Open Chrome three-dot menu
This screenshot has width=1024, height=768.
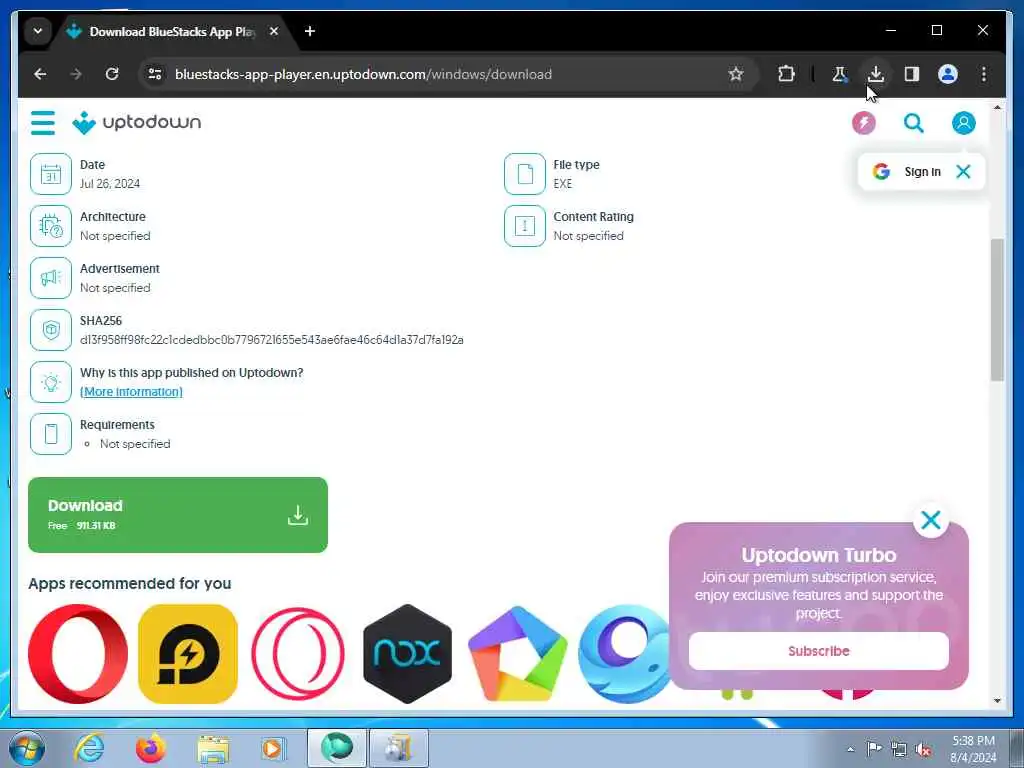(x=984, y=74)
